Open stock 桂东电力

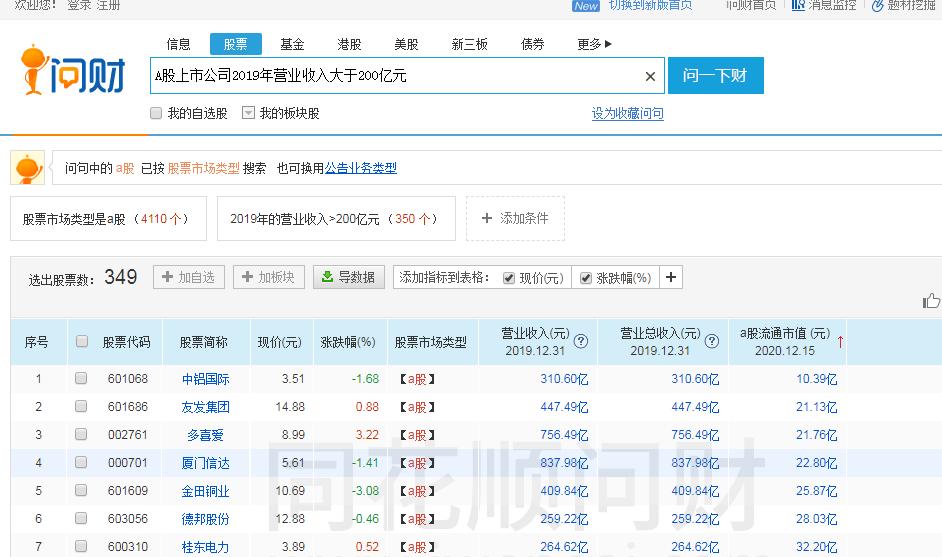[205, 547]
